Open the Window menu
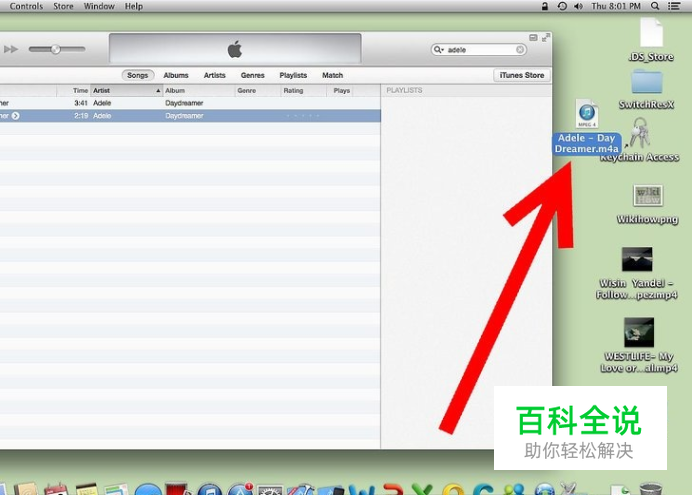 coord(99,6)
